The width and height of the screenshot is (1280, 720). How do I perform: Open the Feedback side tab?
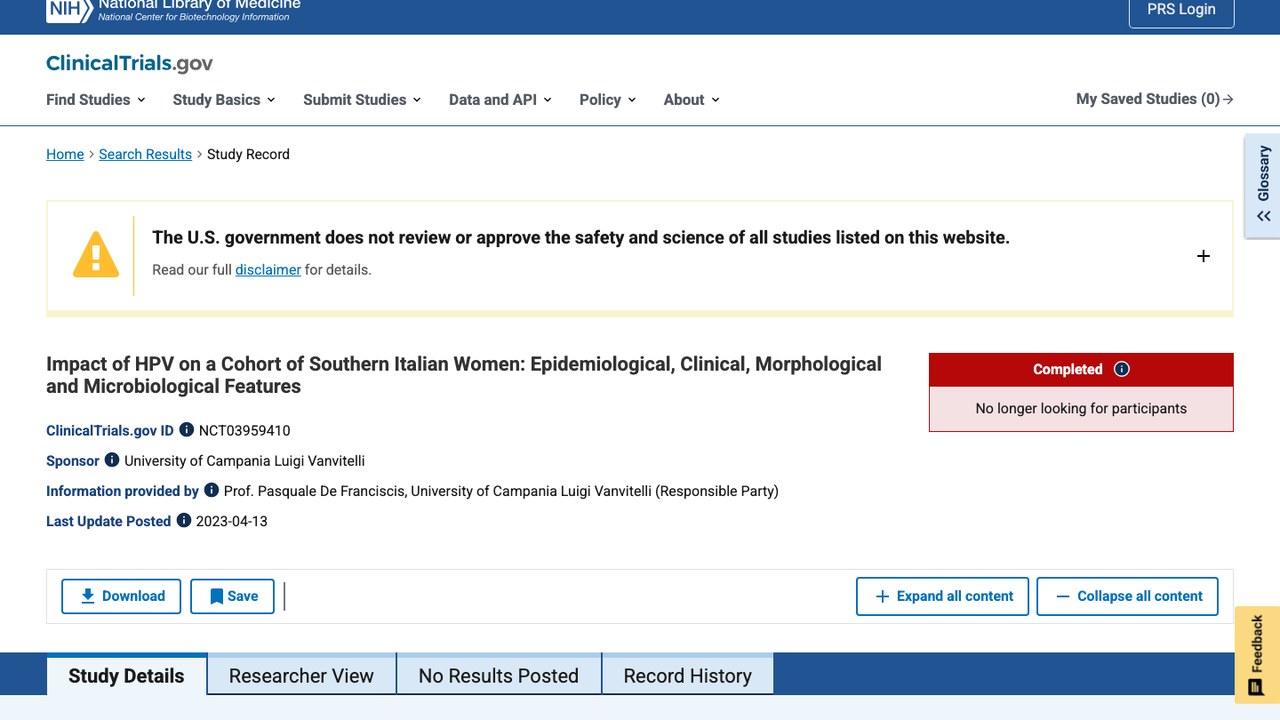point(1257,655)
